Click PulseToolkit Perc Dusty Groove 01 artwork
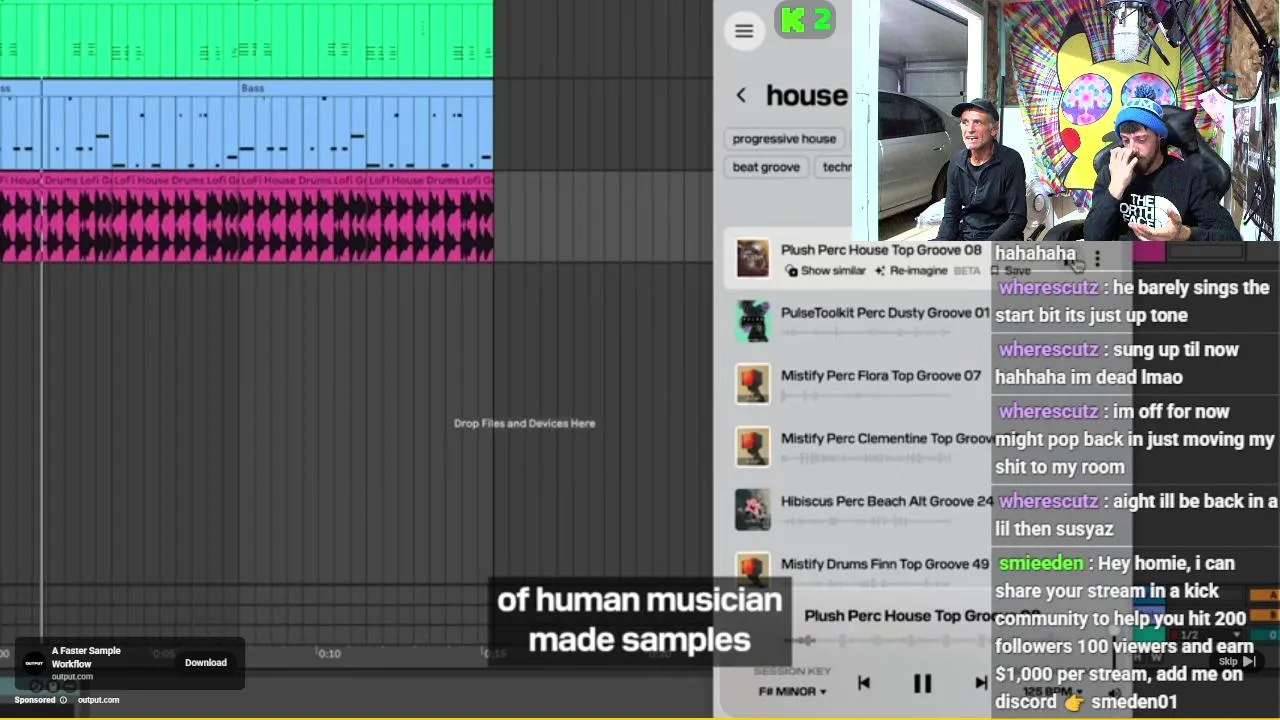Viewport: 1280px width, 720px height. pos(753,321)
